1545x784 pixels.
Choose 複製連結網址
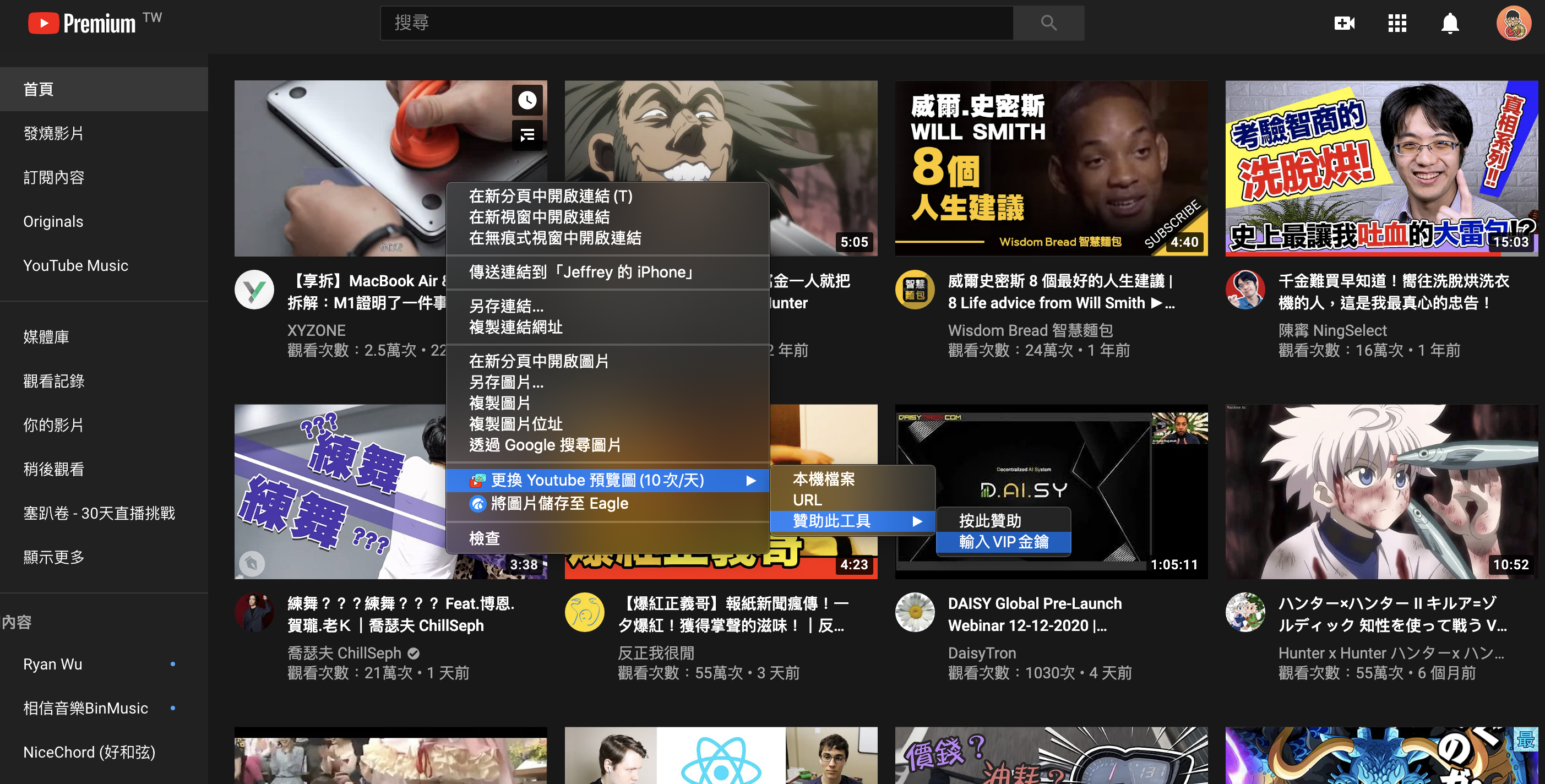tap(607, 328)
